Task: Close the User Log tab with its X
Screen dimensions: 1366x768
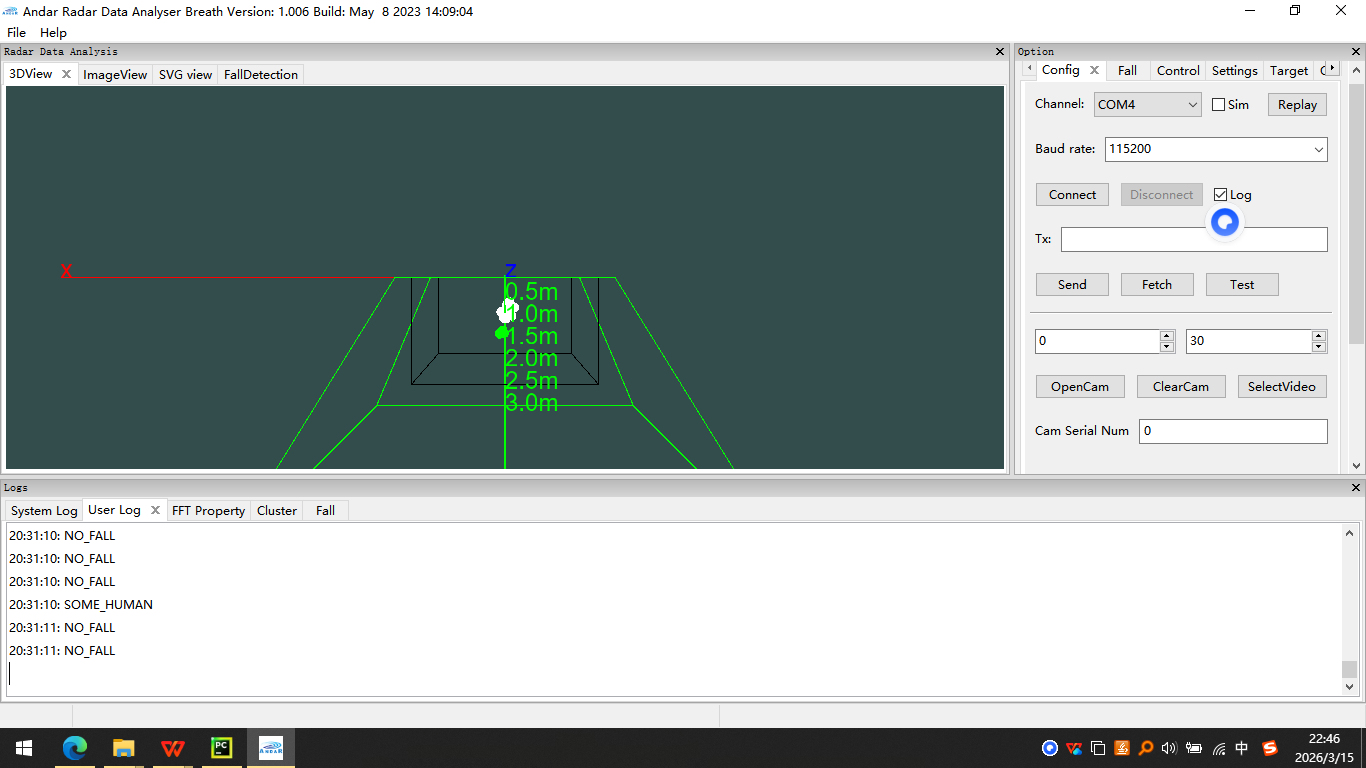Action: (155, 510)
